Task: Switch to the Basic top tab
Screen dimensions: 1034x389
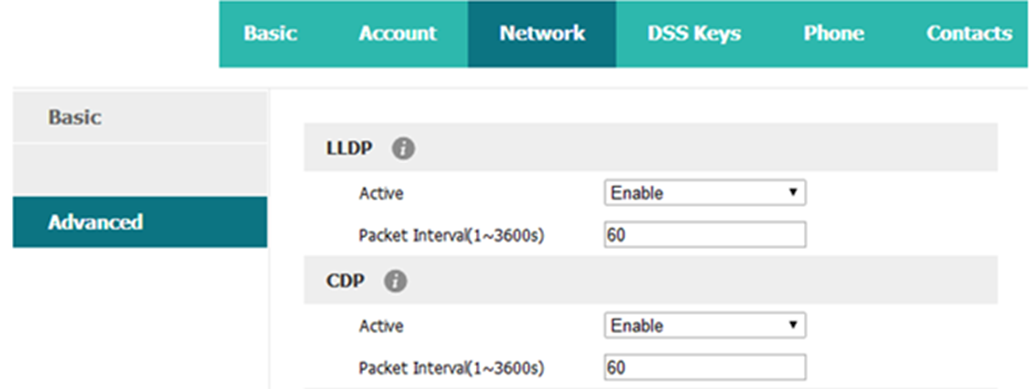Action: coord(270,34)
